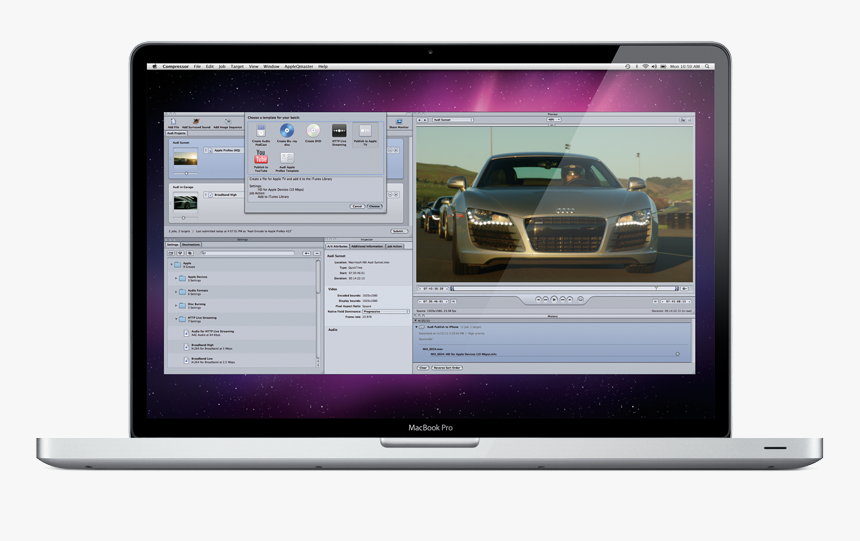The height and width of the screenshot is (541, 860).
Task: Select the Publish to YouTube template
Action: tap(261, 158)
